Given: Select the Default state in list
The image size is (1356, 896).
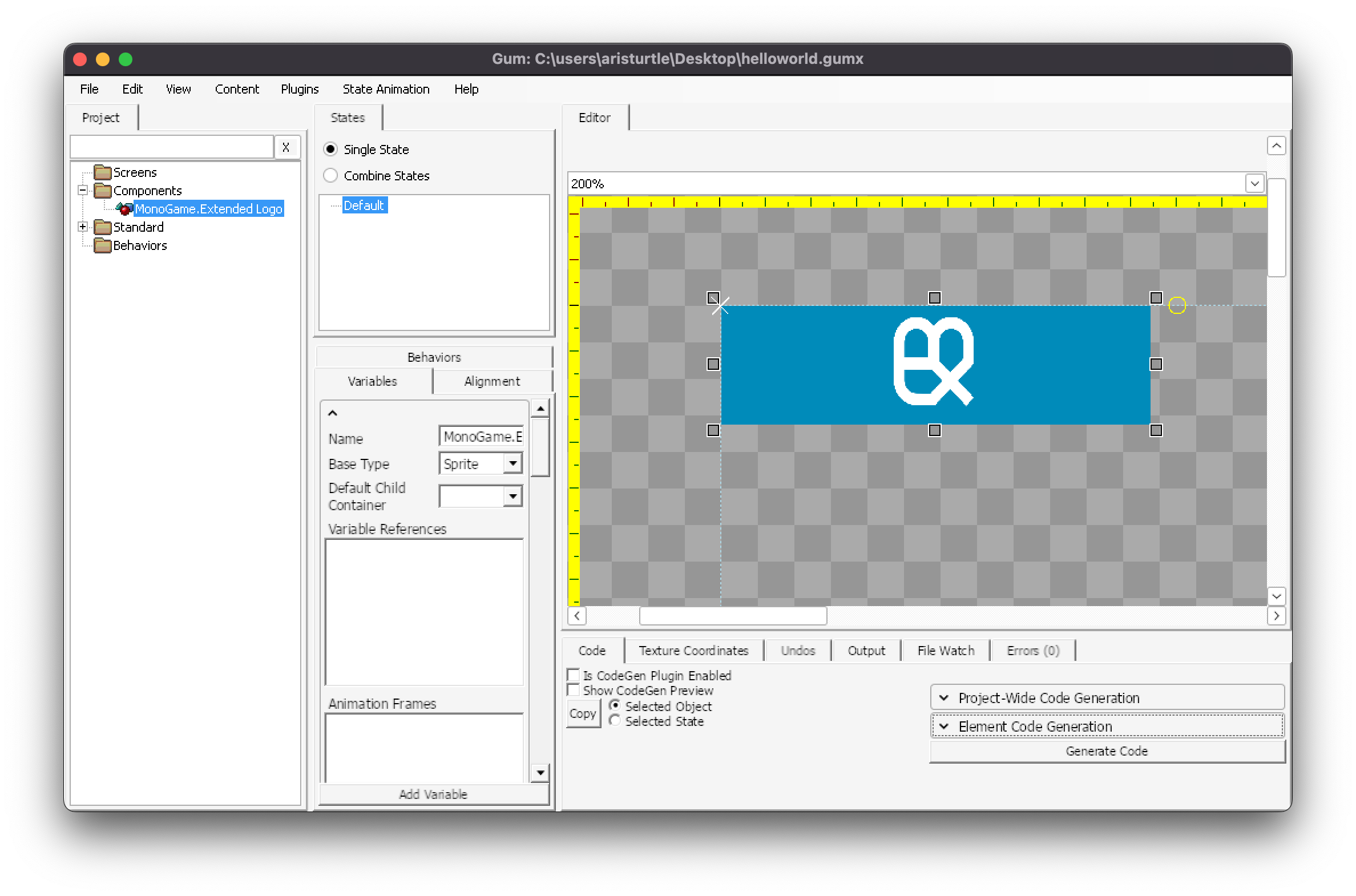Looking at the screenshot, I should pos(364,205).
